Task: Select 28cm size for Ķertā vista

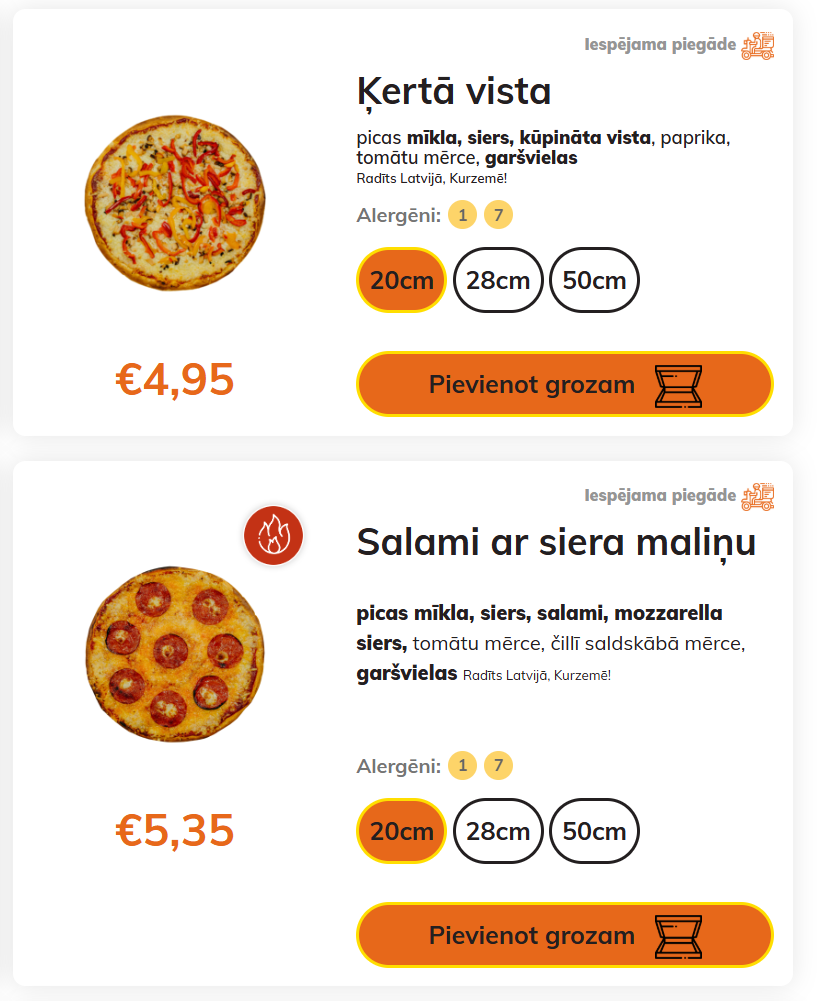Action: point(498,280)
